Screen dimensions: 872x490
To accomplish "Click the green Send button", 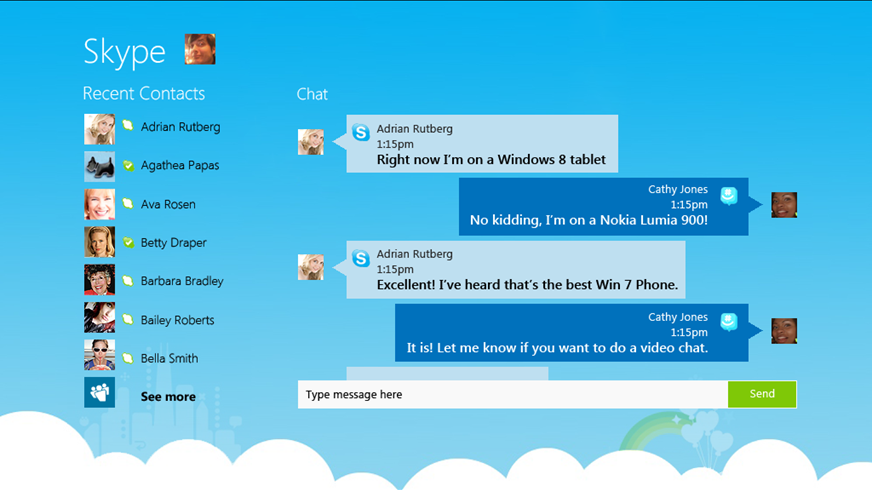I will [x=762, y=394].
